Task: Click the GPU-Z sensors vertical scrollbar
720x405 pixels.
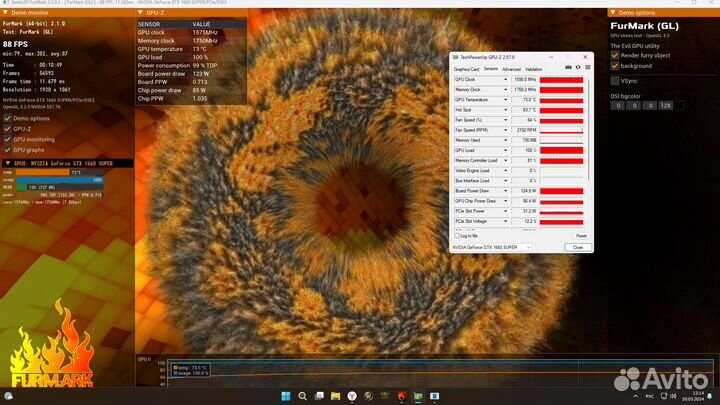Action: pos(588,129)
